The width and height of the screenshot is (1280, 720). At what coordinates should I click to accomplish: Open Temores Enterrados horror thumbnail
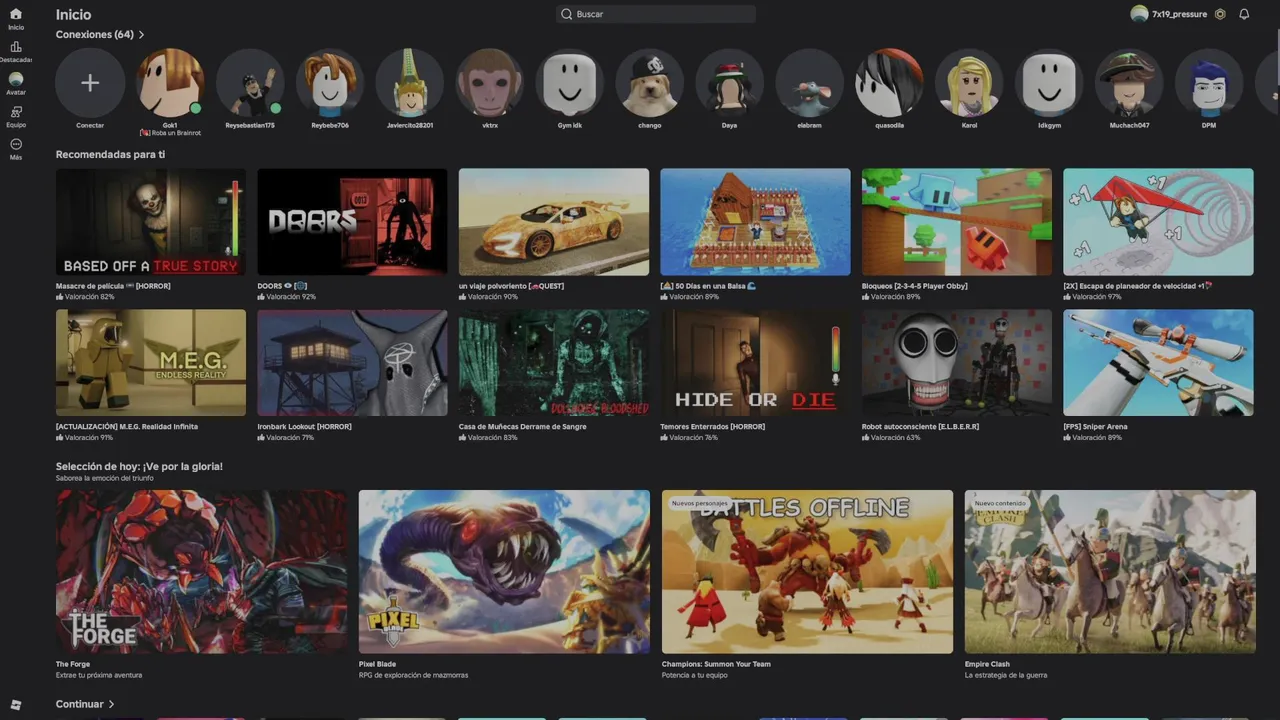point(755,362)
